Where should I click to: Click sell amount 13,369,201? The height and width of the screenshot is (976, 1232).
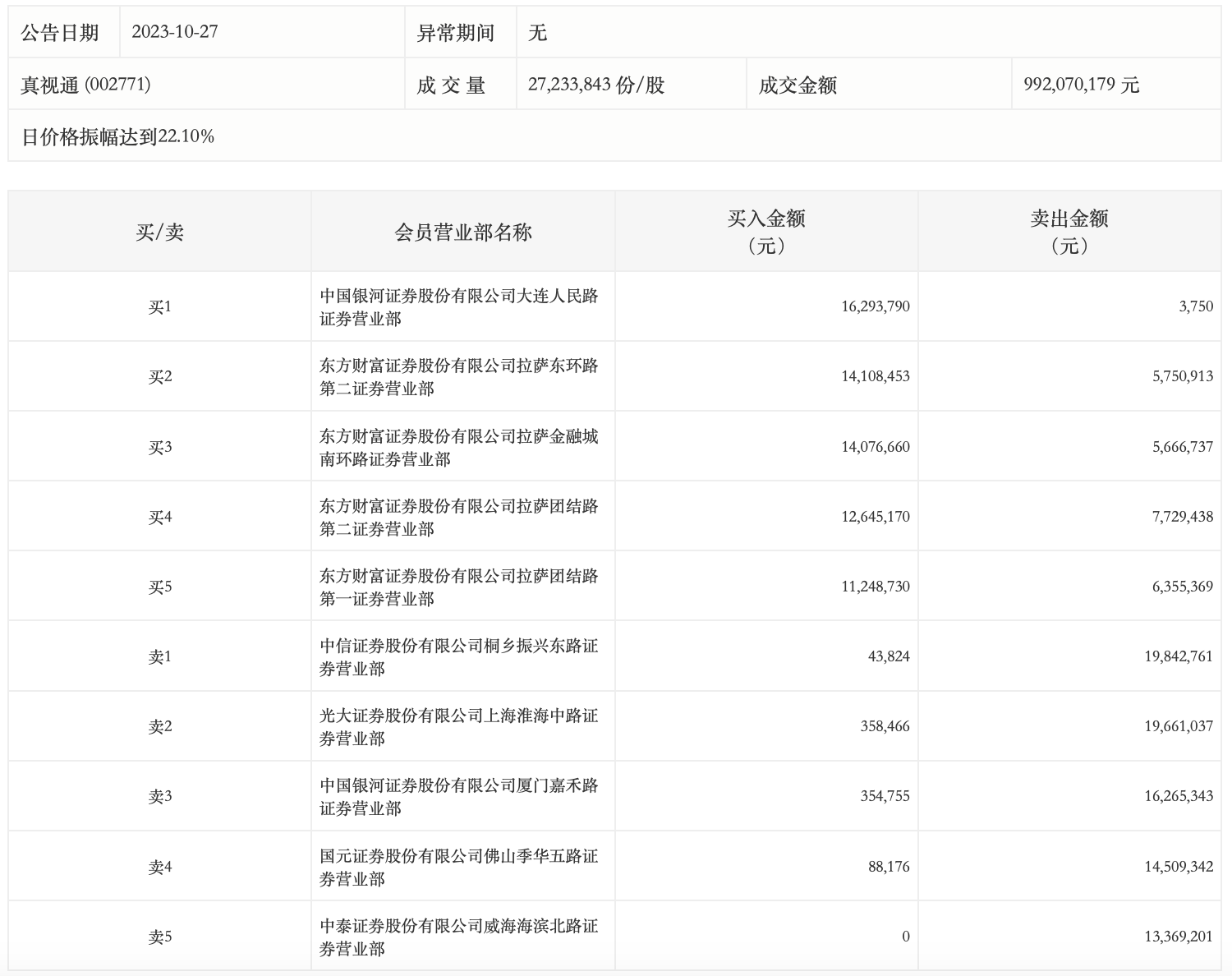click(1179, 937)
